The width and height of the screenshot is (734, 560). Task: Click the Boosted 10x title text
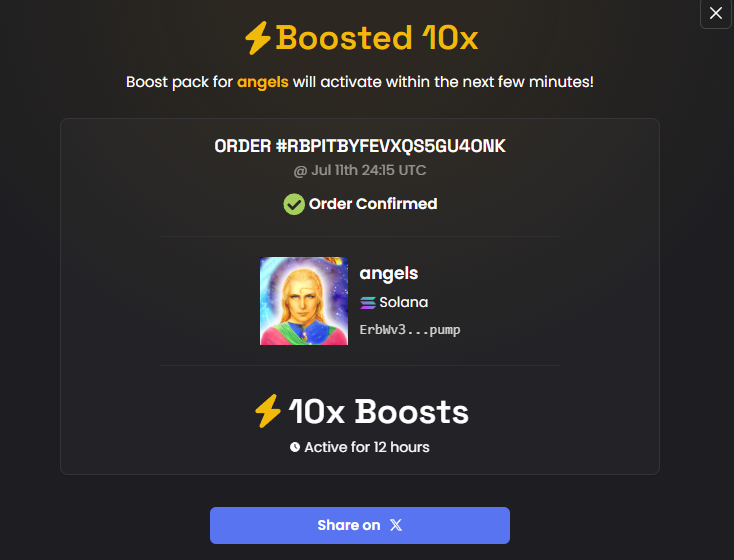[377, 38]
